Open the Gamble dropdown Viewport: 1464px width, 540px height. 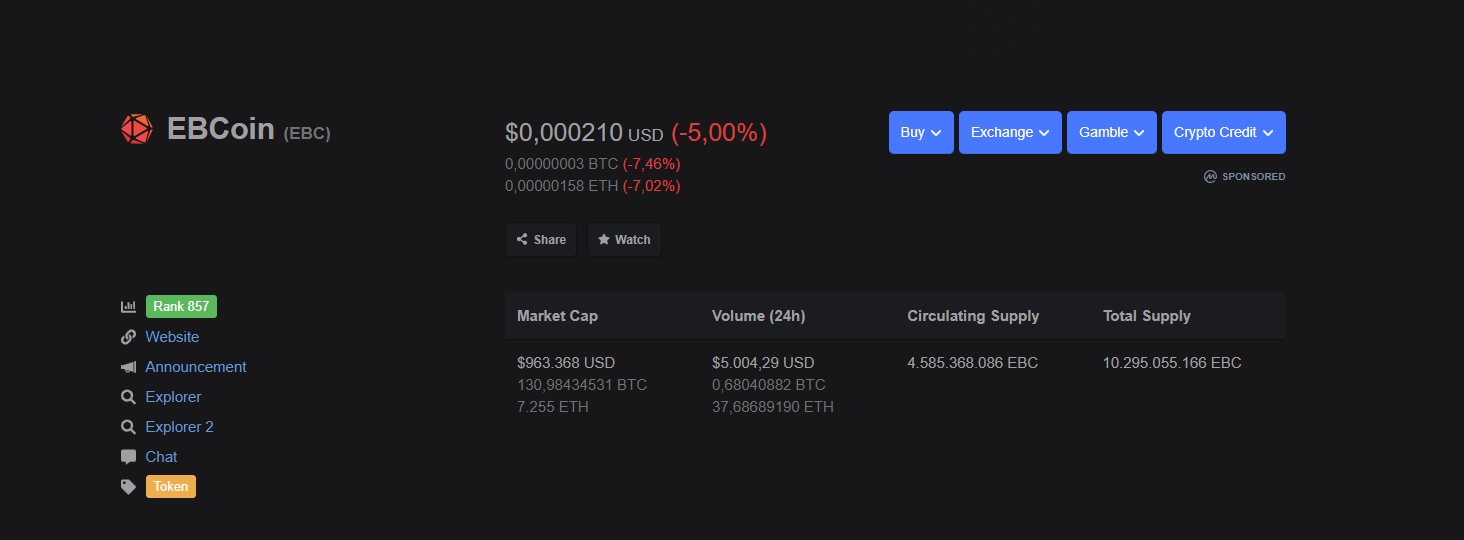(x=1112, y=132)
